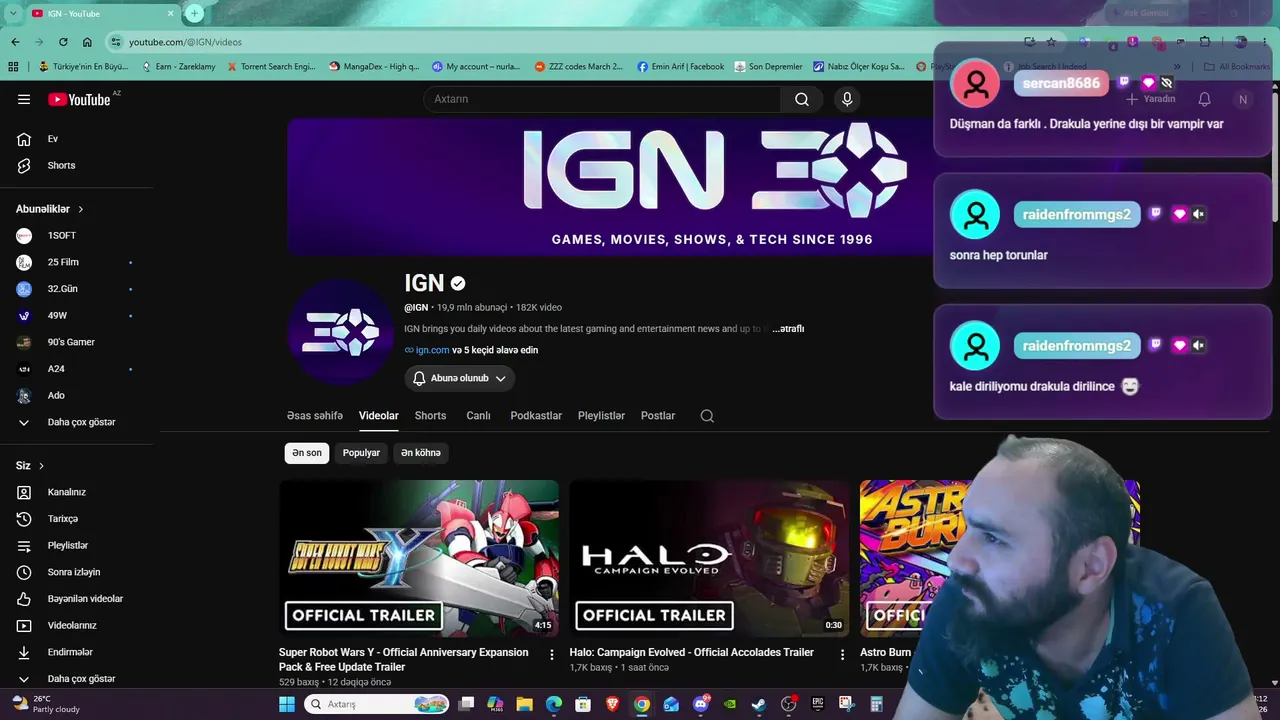
Task: Open Sonra izləyin watch later list
Action: pyautogui.click(x=76, y=572)
